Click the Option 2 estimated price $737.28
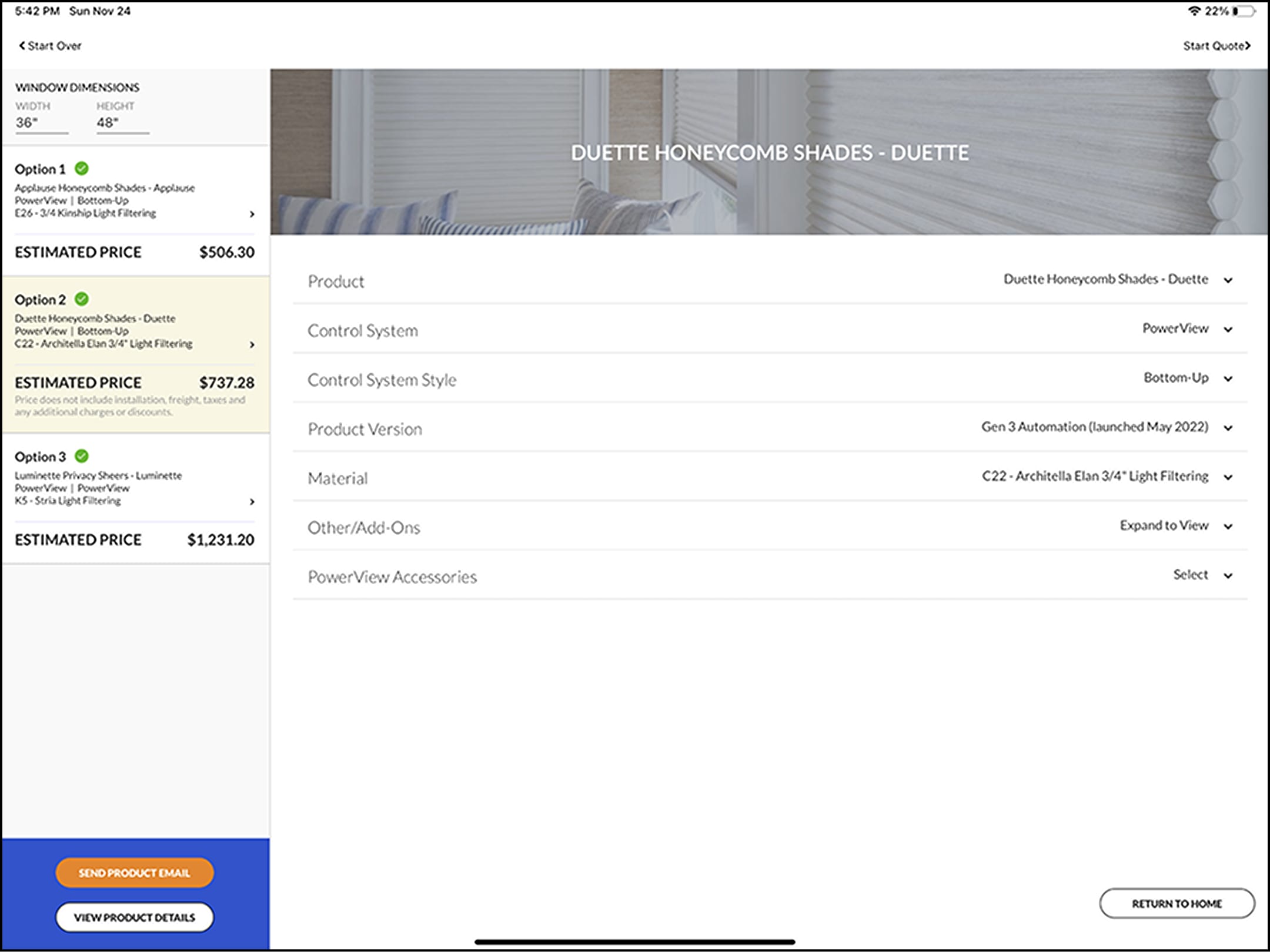The width and height of the screenshot is (1270, 952). [x=227, y=383]
